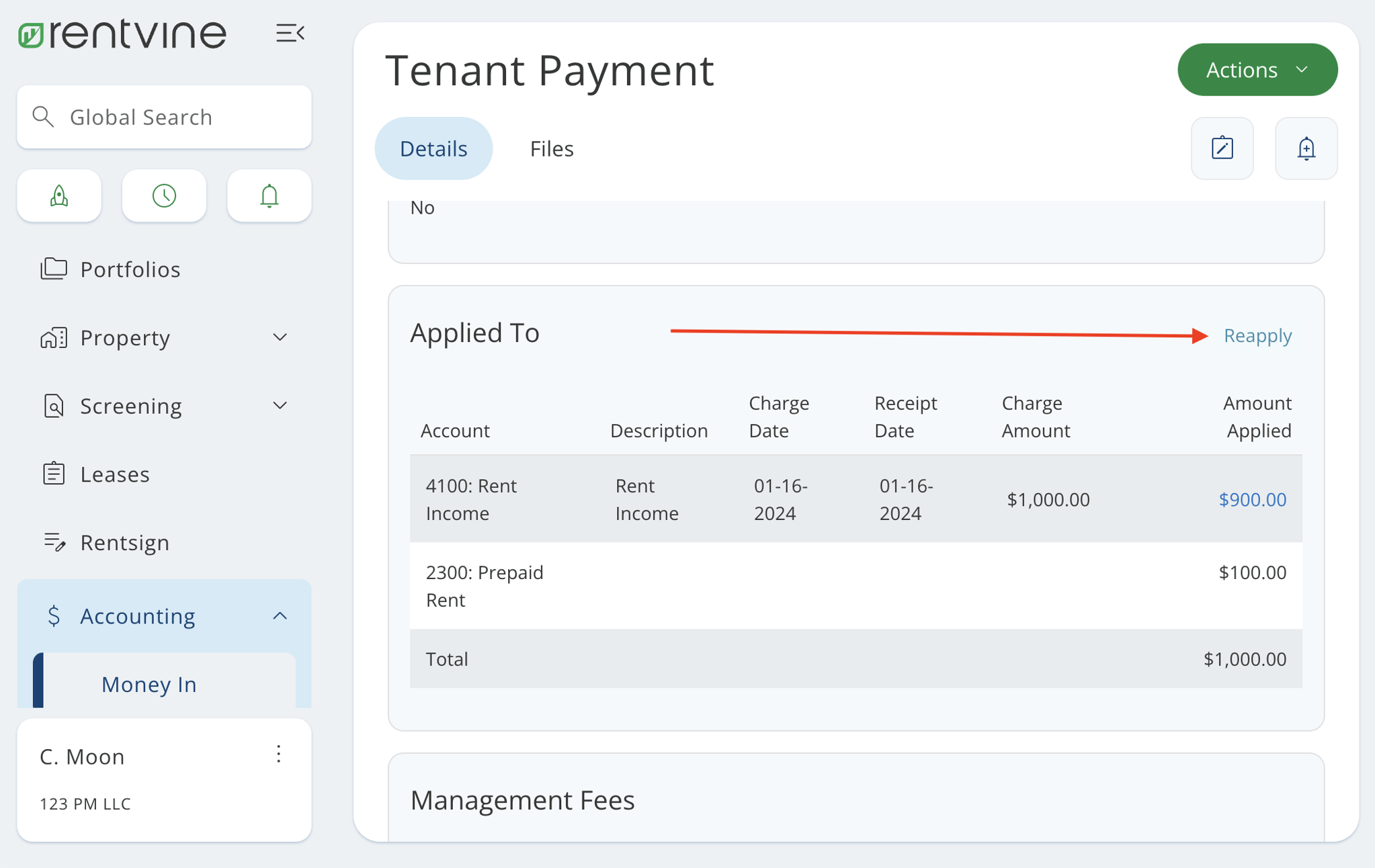Collapse the left navigation sidebar
This screenshot has height=868, width=1375.
(x=290, y=32)
